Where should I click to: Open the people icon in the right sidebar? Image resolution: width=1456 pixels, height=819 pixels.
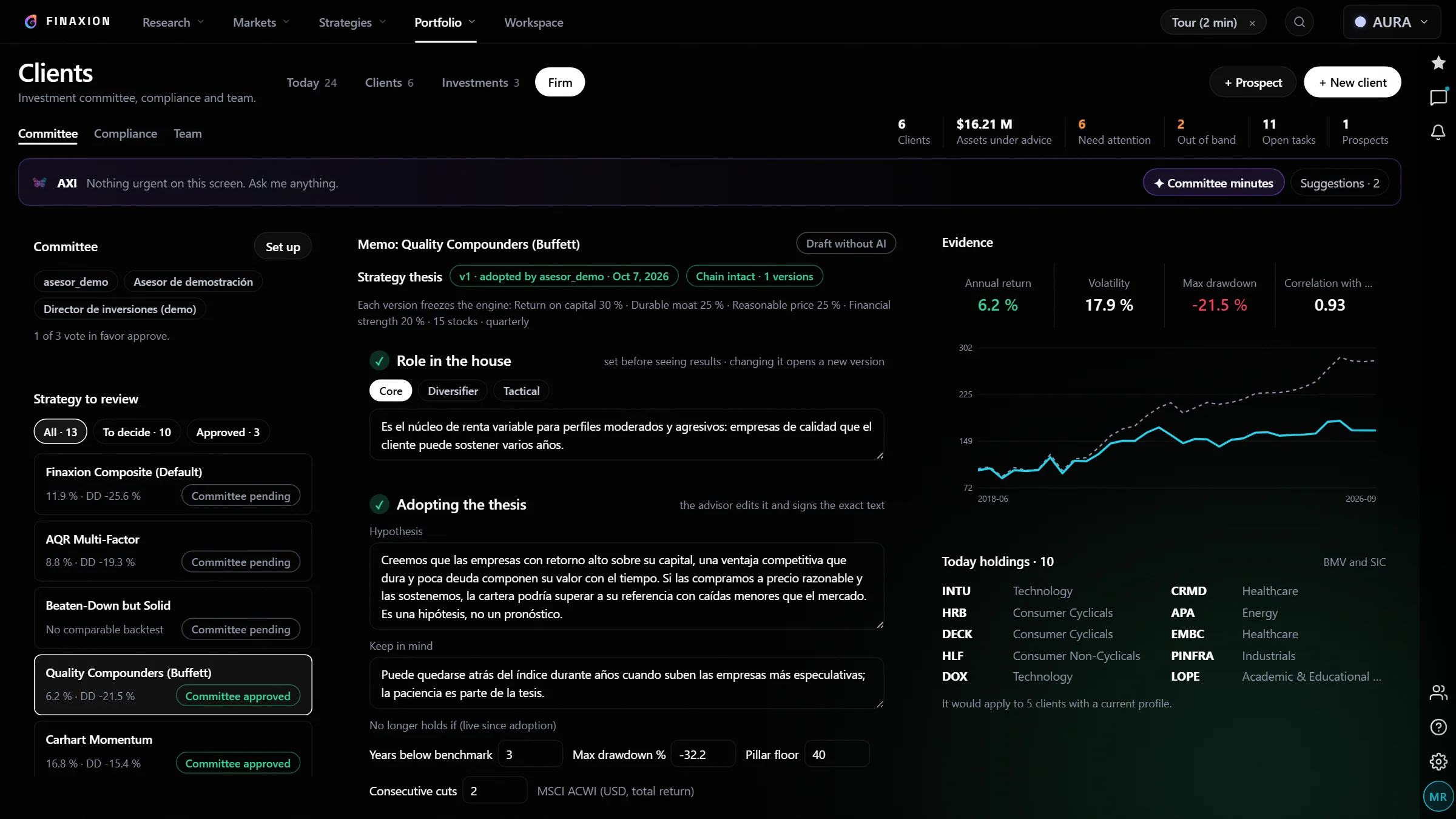click(1438, 692)
